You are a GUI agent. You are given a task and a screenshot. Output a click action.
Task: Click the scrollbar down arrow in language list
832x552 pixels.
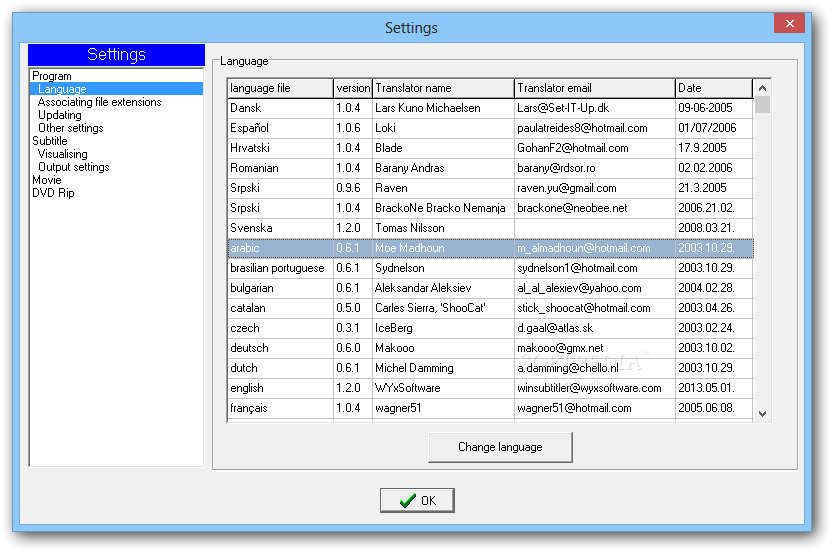click(762, 413)
